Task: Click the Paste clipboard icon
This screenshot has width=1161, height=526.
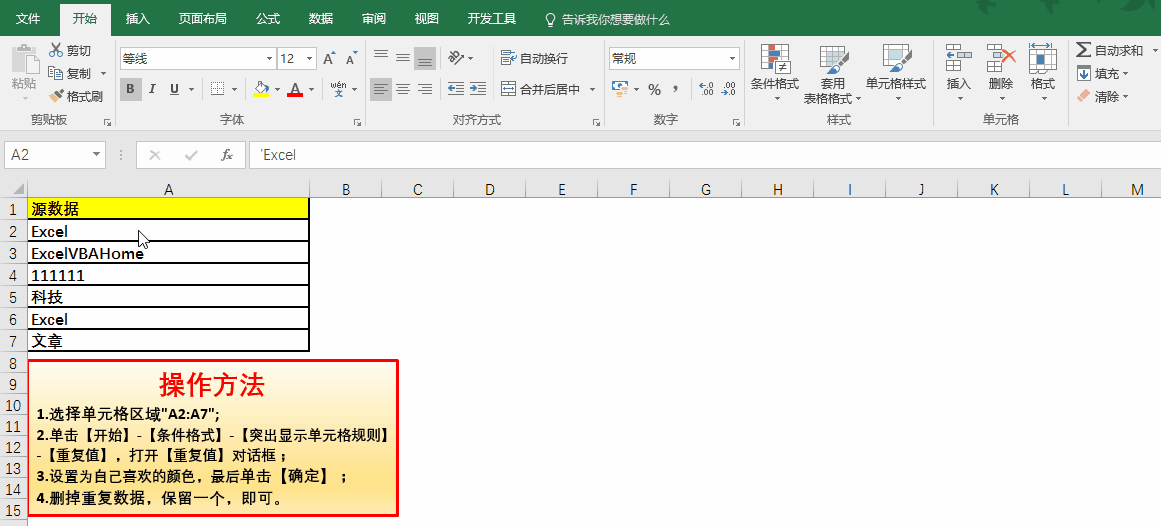Action: tap(24, 59)
